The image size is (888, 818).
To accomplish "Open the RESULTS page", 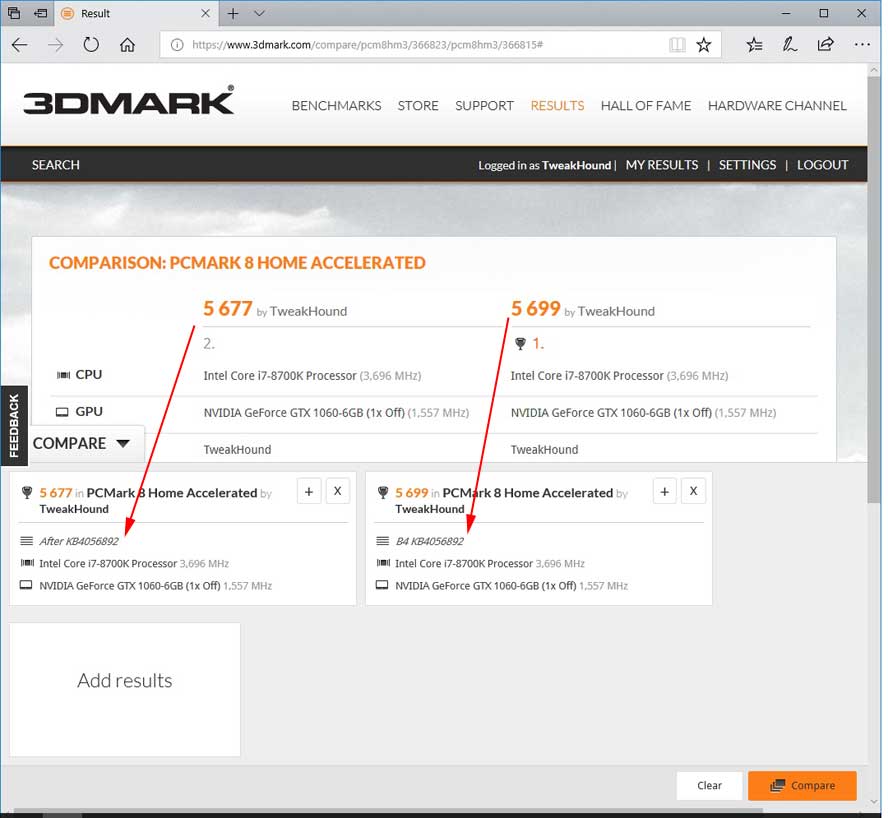I will tap(557, 106).
